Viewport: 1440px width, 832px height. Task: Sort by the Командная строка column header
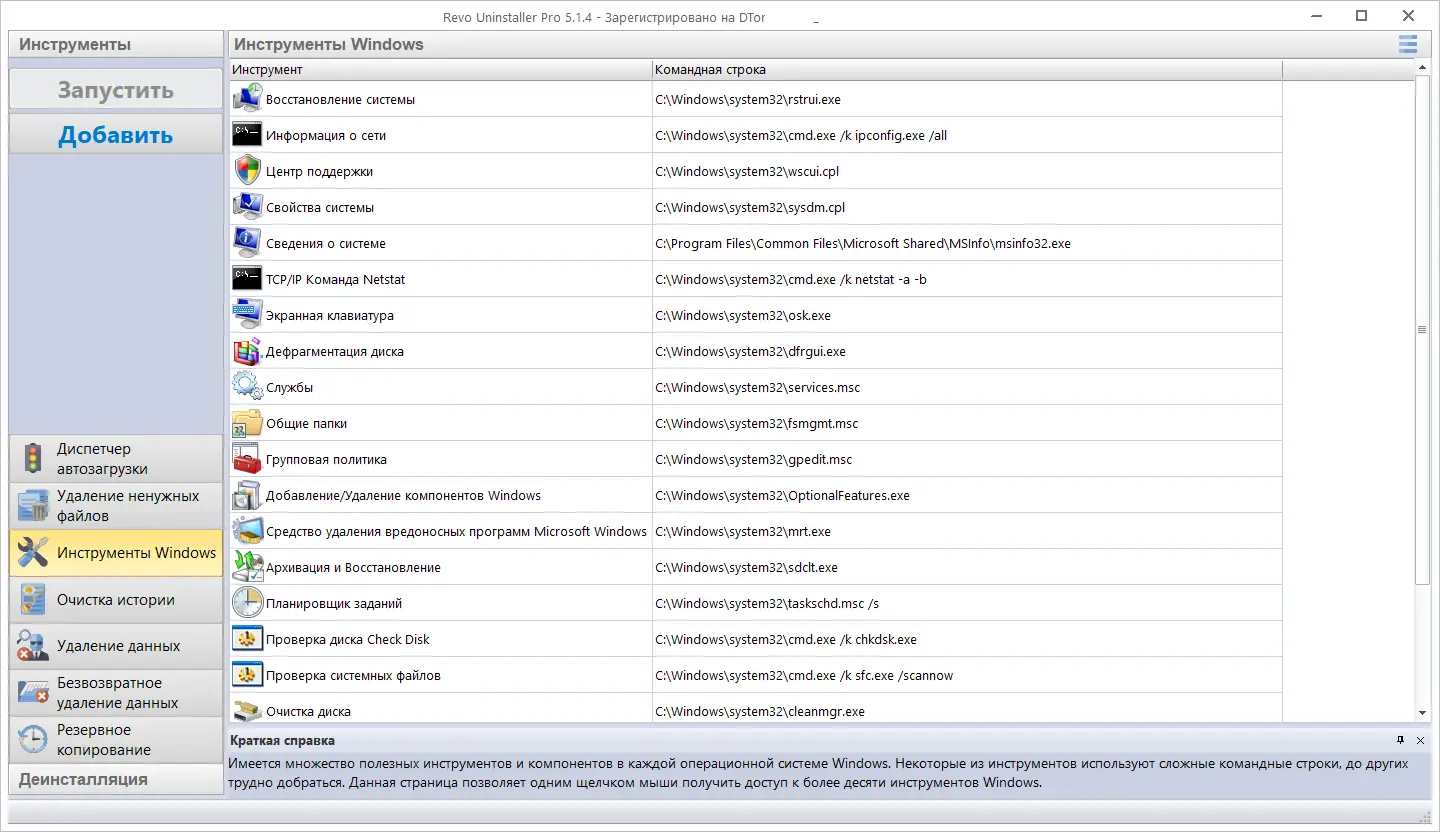click(967, 70)
